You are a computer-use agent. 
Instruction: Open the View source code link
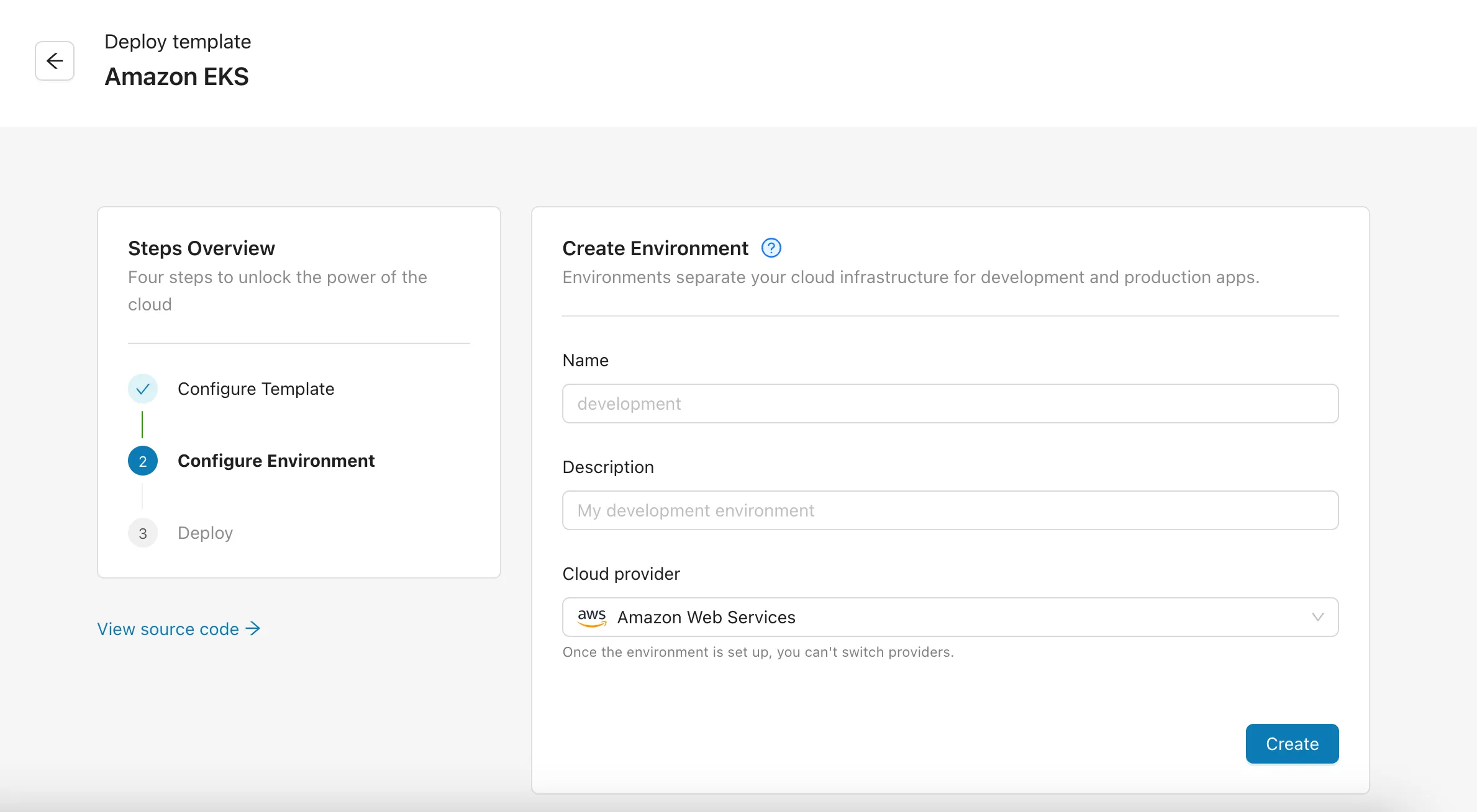click(x=178, y=629)
